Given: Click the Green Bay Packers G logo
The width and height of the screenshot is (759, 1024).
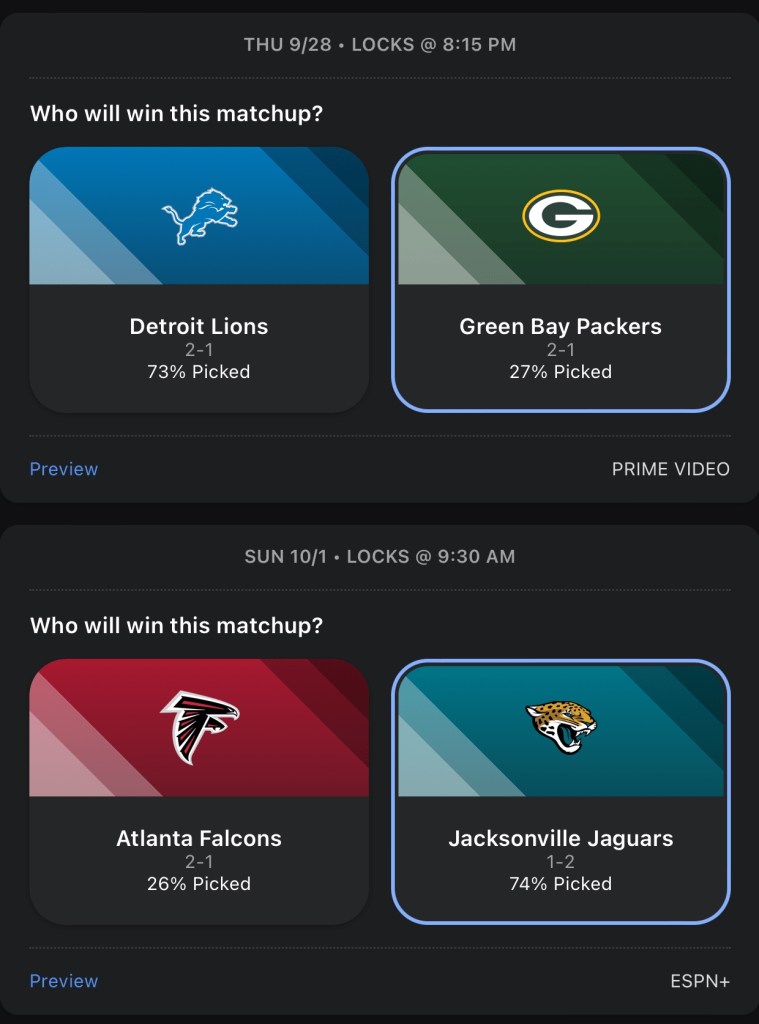Looking at the screenshot, I should pos(560,216).
